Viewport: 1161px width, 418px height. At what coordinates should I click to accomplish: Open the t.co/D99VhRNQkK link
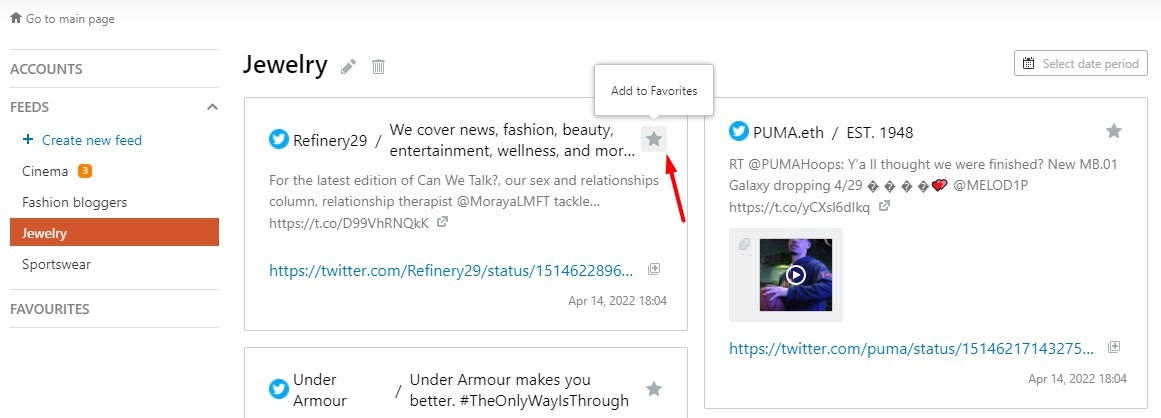[349, 222]
